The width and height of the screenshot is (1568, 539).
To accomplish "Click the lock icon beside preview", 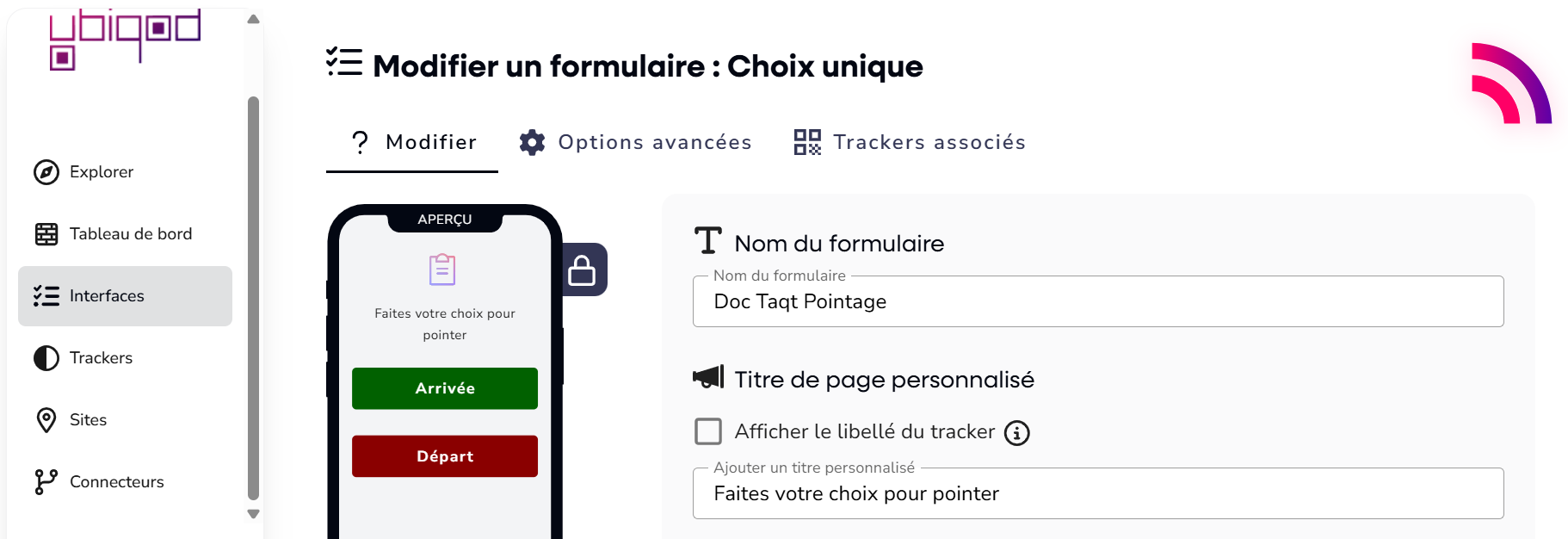I will 583,270.
